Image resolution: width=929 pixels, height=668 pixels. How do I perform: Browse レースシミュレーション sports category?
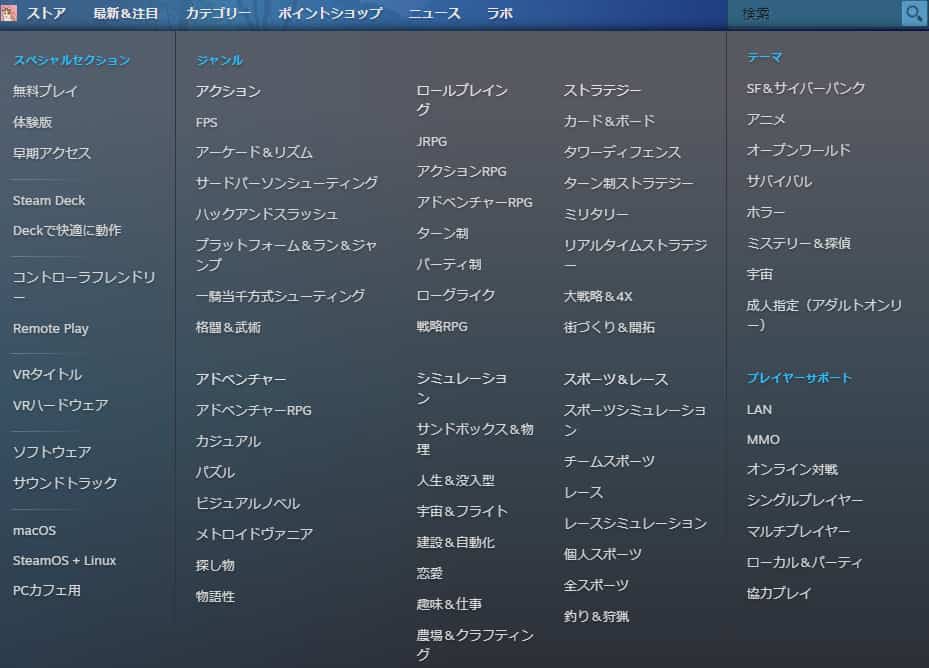click(635, 523)
